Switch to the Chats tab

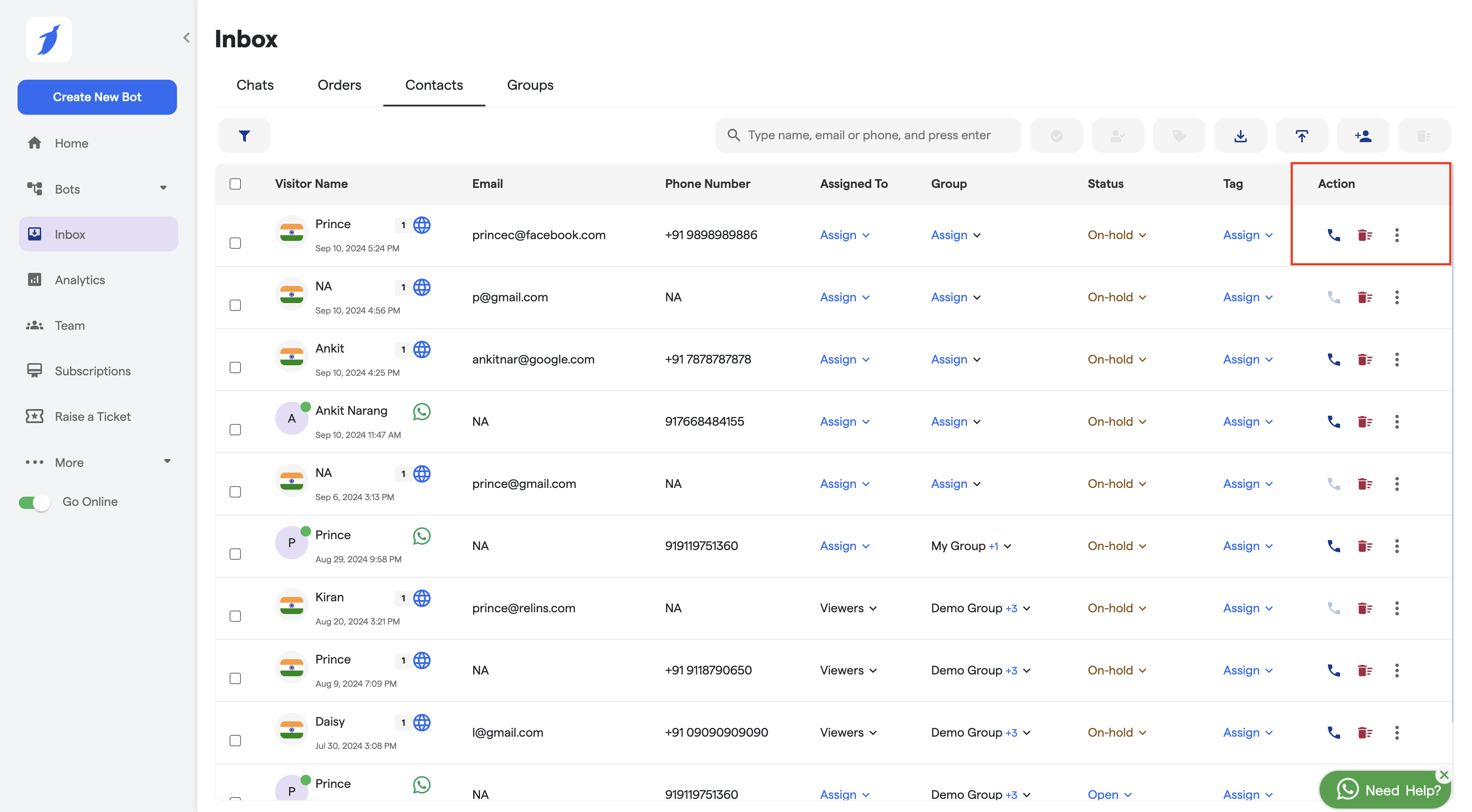(255, 85)
